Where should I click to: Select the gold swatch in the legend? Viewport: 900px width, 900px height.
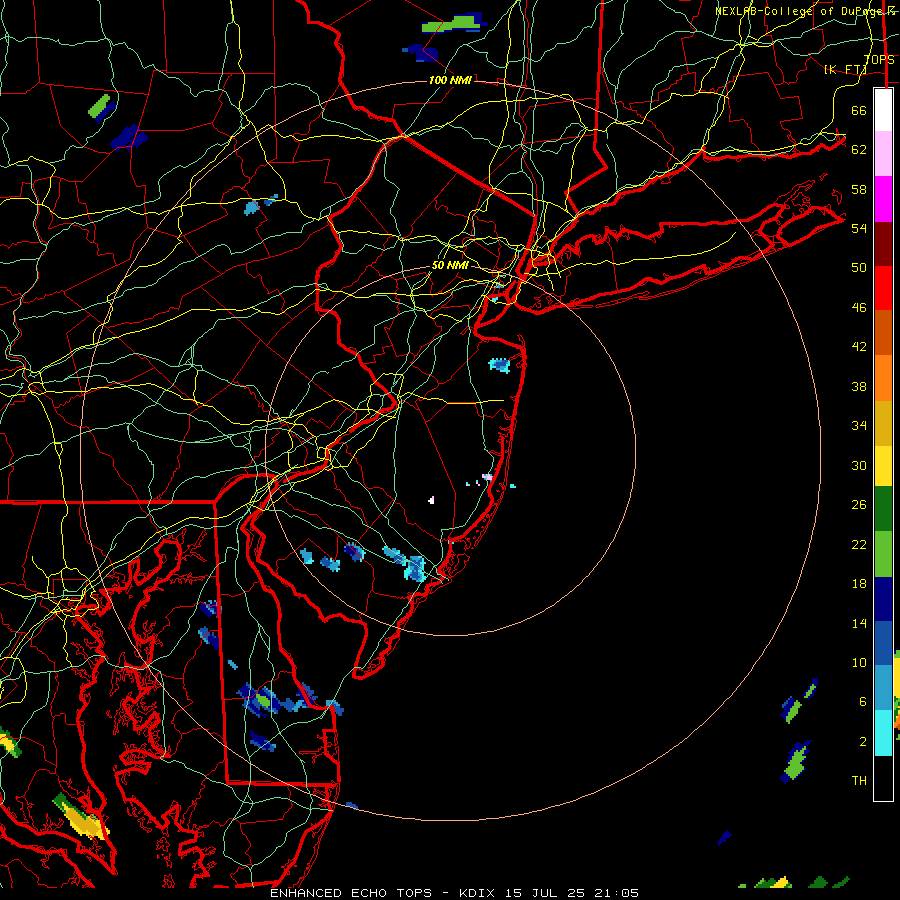point(883,423)
